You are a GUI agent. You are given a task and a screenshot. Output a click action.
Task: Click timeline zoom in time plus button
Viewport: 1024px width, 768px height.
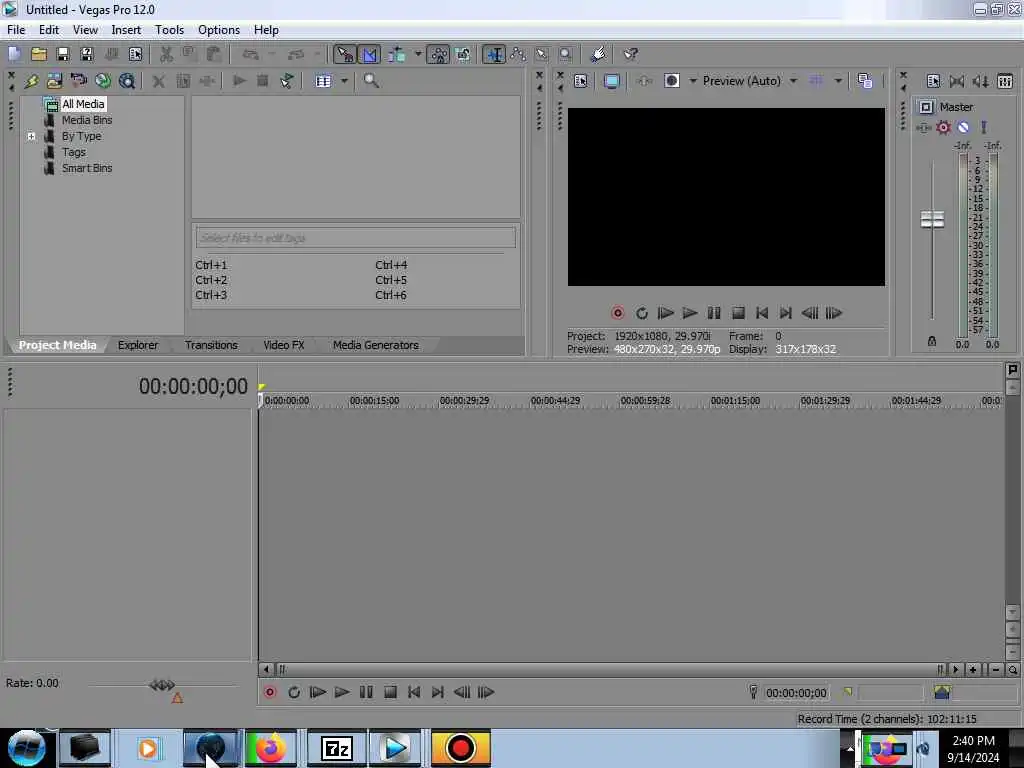tap(972, 670)
